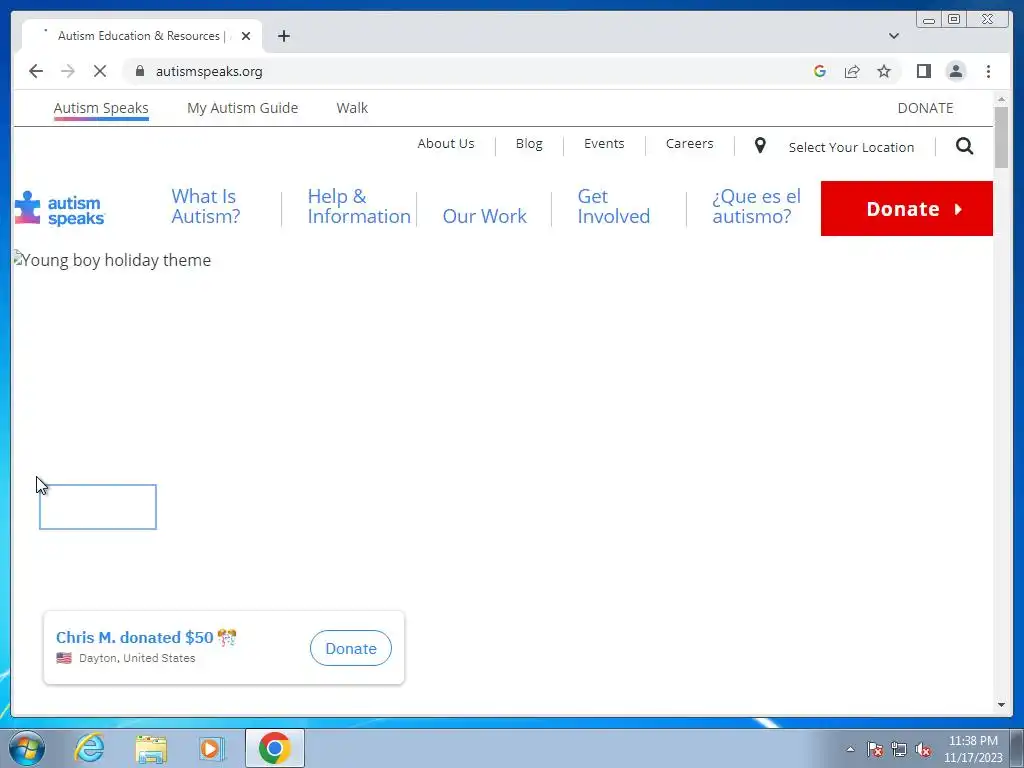Click the forward navigation arrow

tap(68, 71)
